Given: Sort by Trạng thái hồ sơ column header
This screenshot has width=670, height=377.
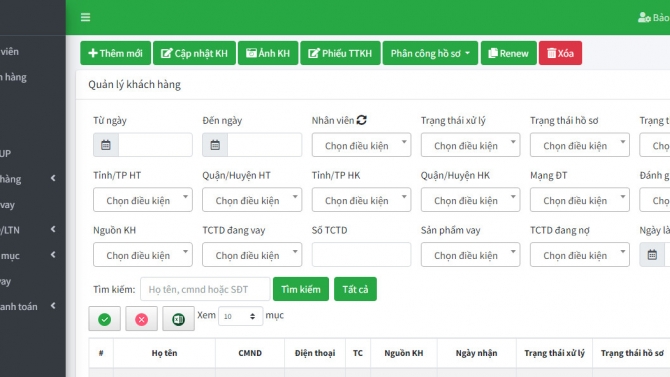Looking at the screenshot, I should coord(632,353).
